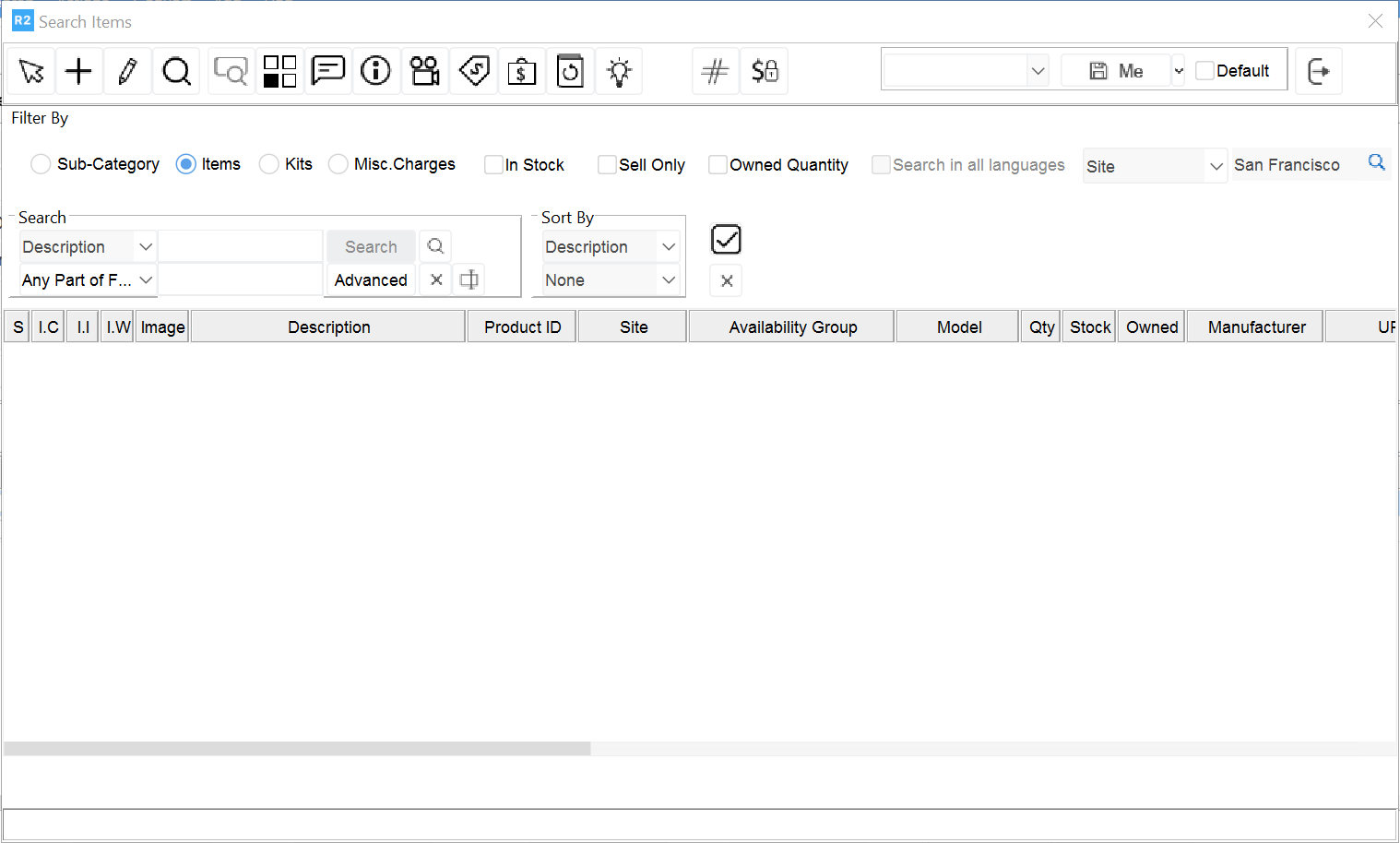Click the light bulb icon

619,71
